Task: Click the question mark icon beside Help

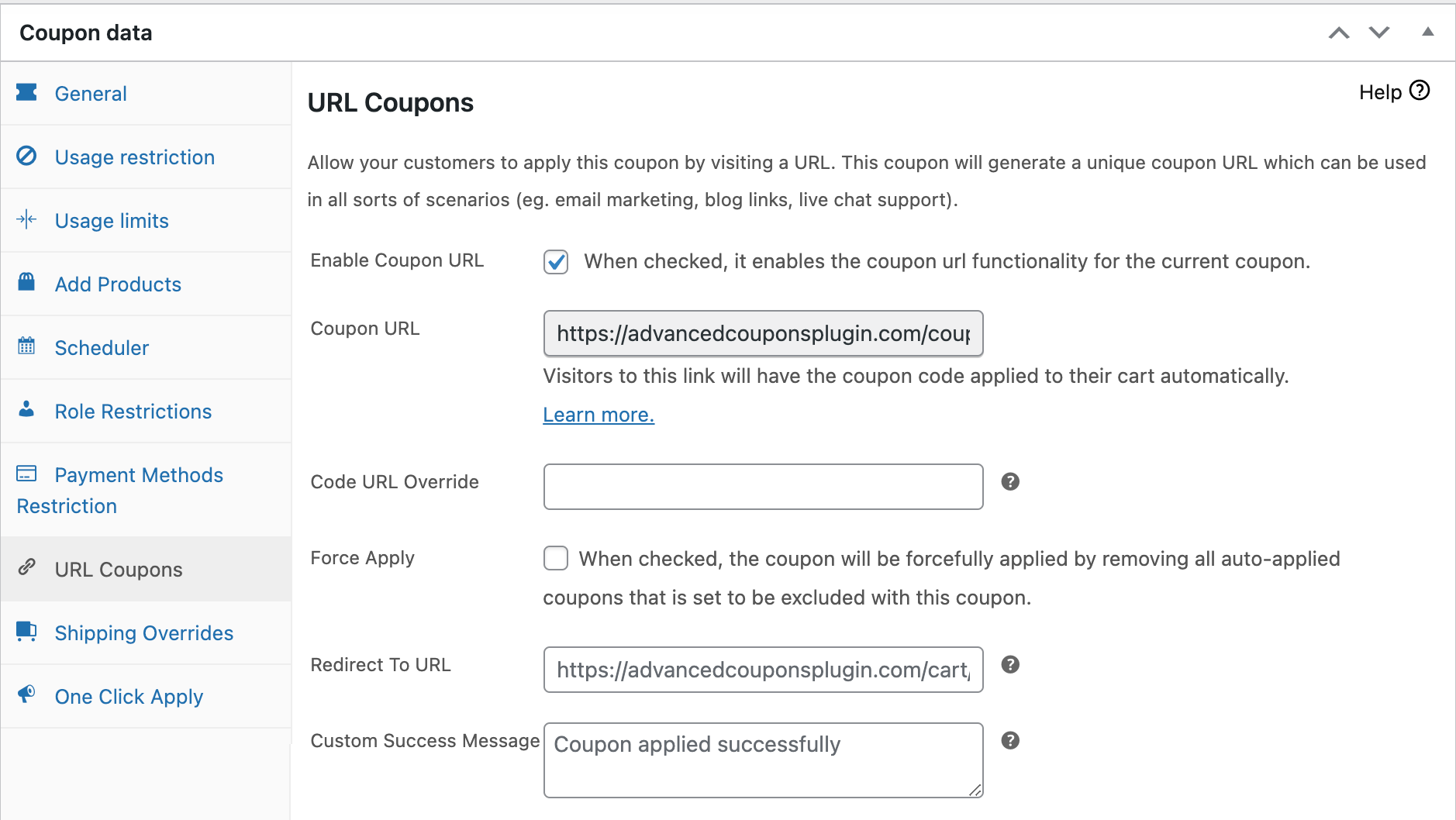Action: (x=1419, y=91)
